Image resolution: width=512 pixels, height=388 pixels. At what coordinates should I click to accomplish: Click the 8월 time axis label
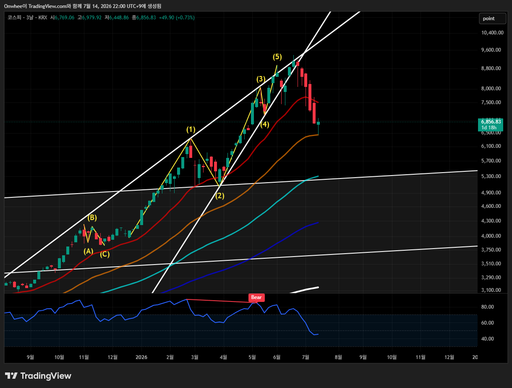click(338, 357)
